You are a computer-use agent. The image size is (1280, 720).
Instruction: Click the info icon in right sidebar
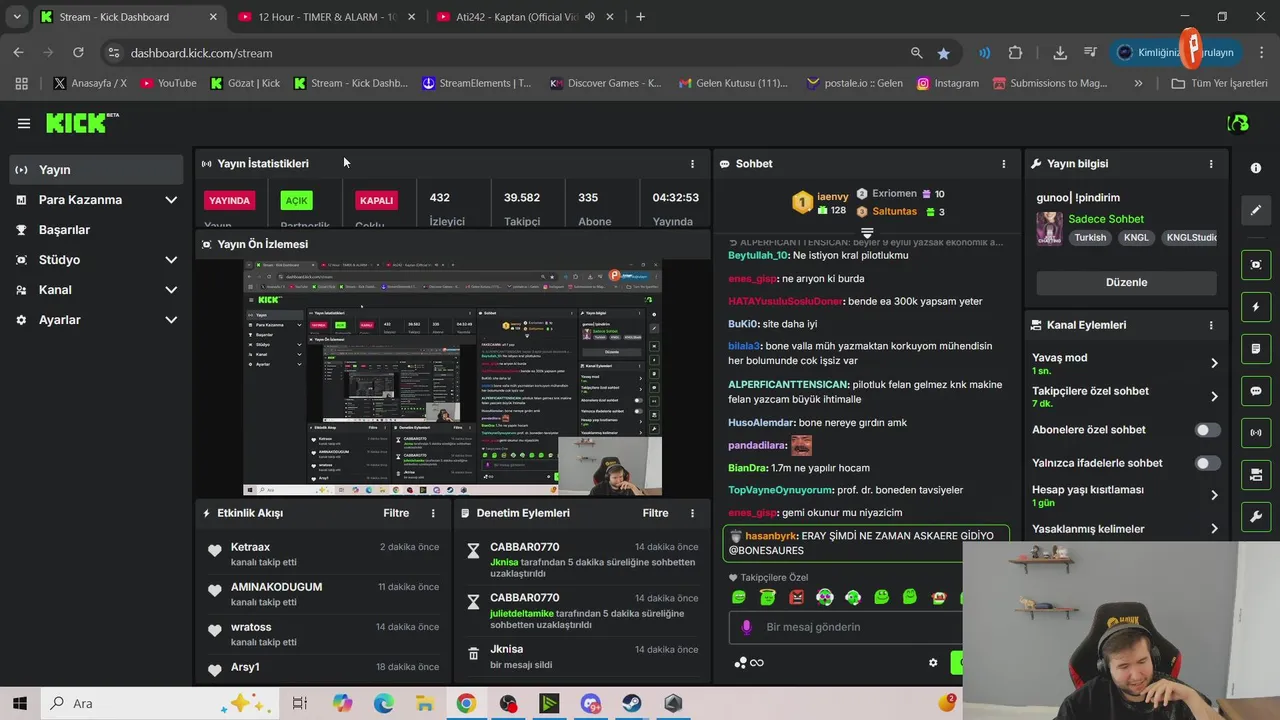pos(1256,168)
